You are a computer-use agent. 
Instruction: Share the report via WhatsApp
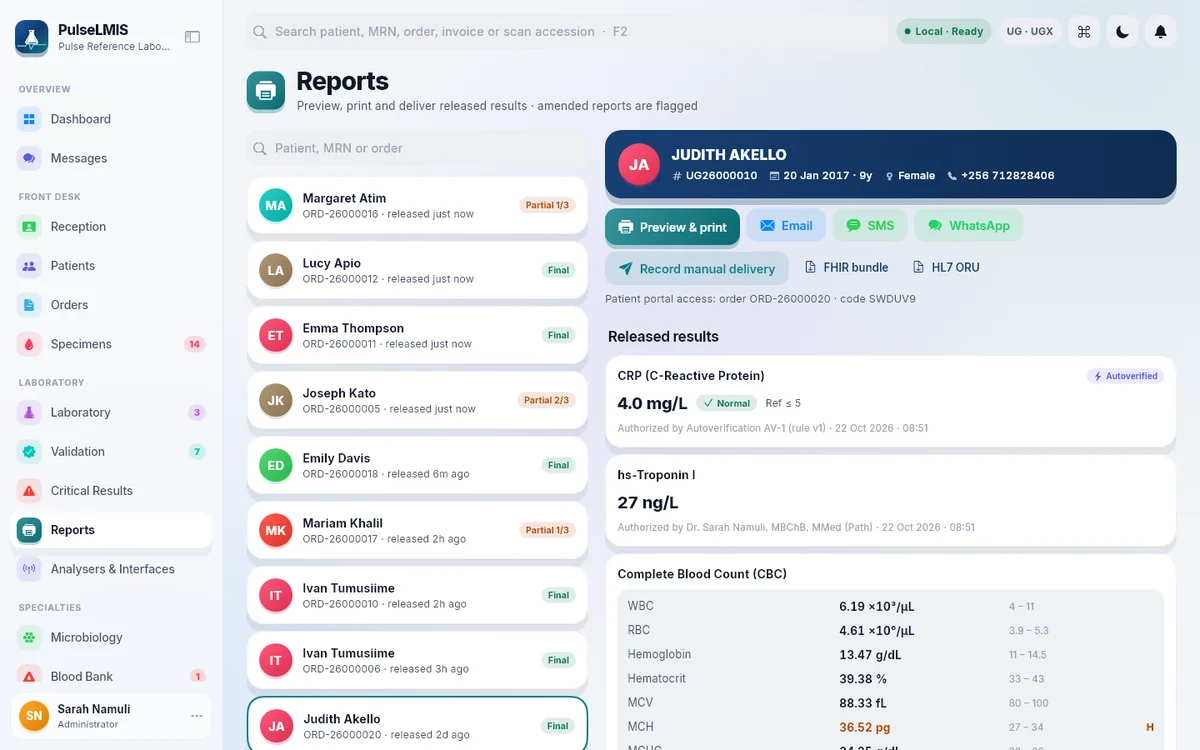tap(969, 226)
